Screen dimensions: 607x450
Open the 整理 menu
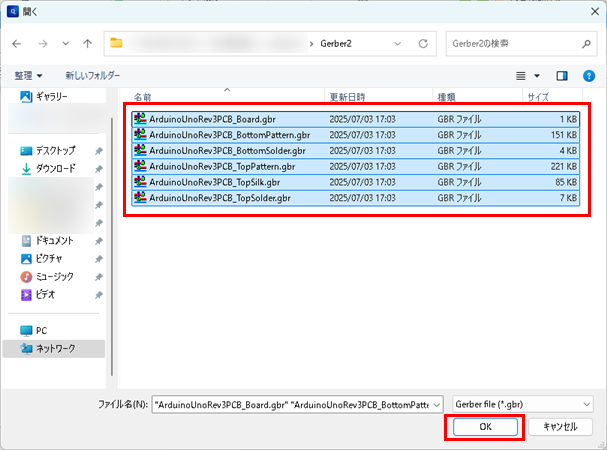point(28,76)
